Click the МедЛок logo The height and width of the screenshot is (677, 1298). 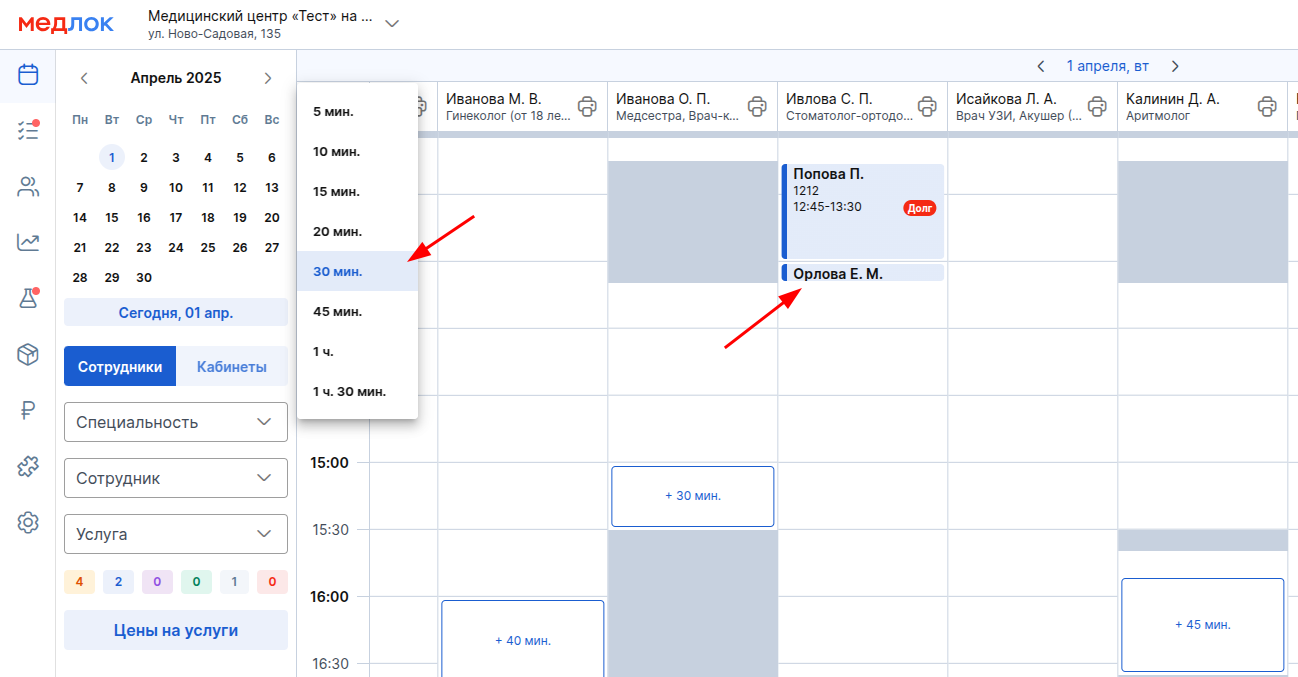click(x=66, y=24)
